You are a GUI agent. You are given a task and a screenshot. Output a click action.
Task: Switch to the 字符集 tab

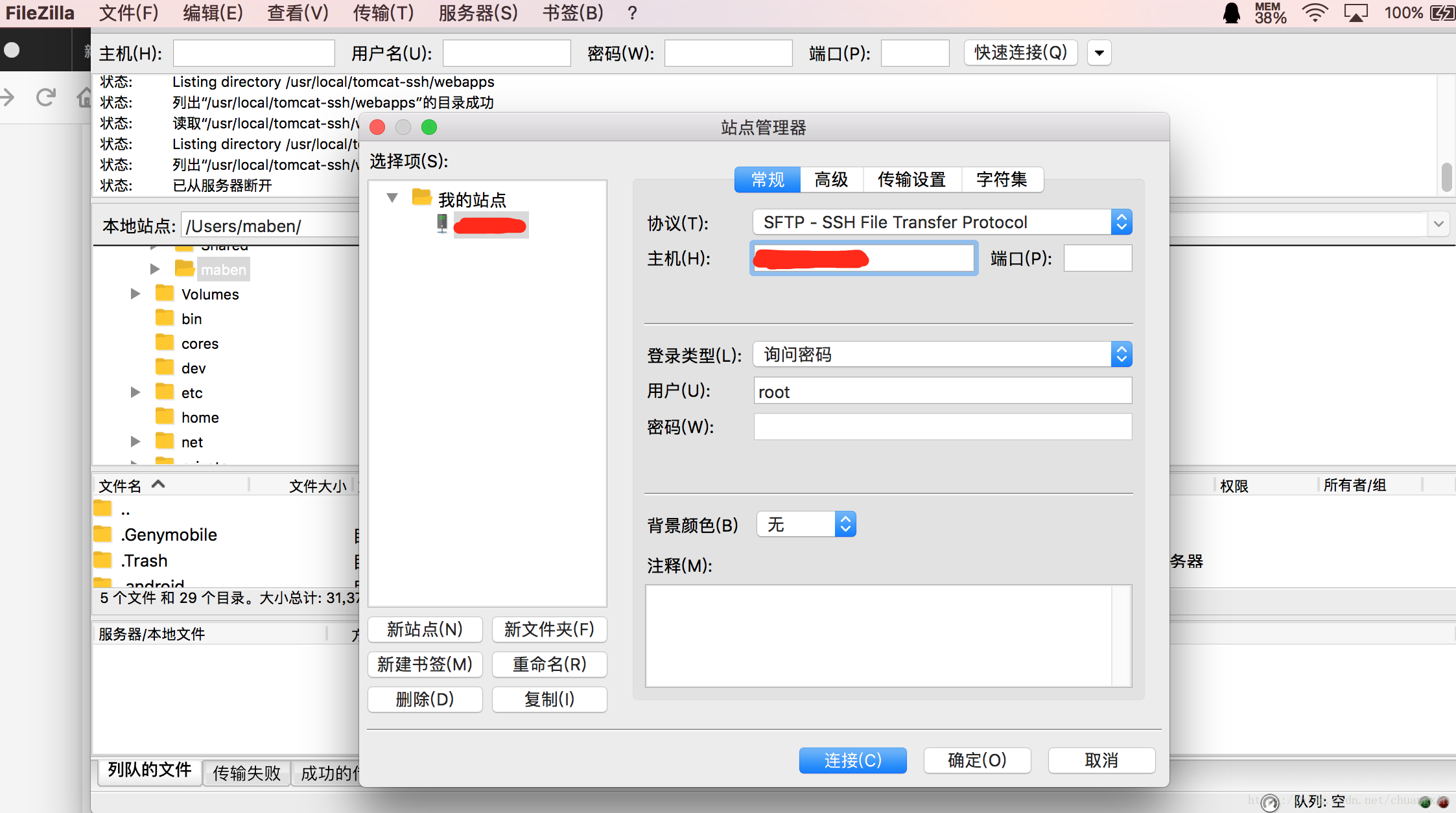tap(1002, 180)
